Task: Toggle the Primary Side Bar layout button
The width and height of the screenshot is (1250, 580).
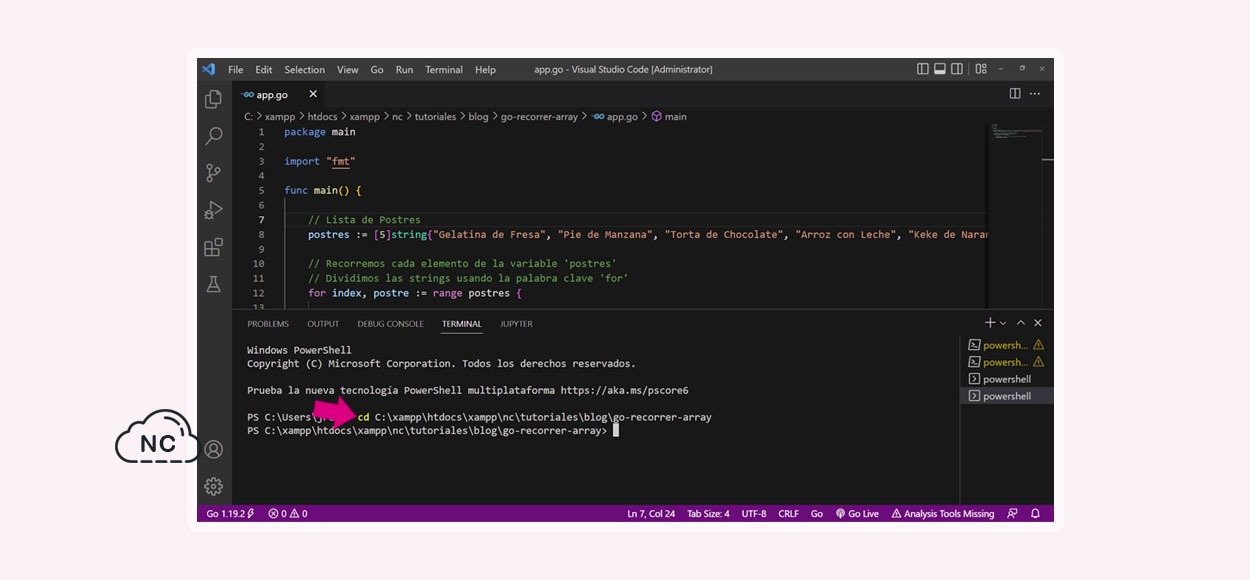Action: click(923, 69)
